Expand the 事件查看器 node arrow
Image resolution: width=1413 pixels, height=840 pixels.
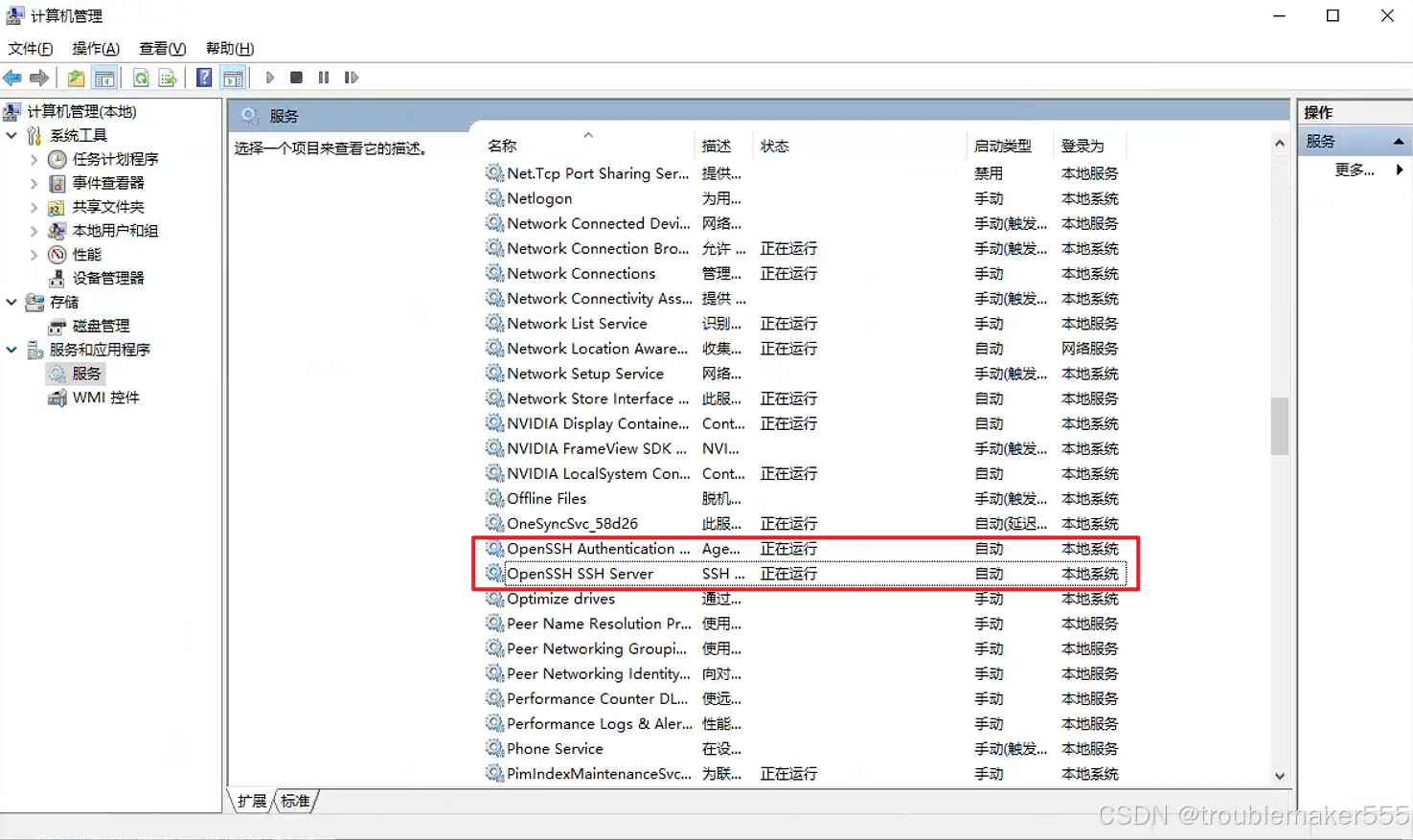coord(34,183)
